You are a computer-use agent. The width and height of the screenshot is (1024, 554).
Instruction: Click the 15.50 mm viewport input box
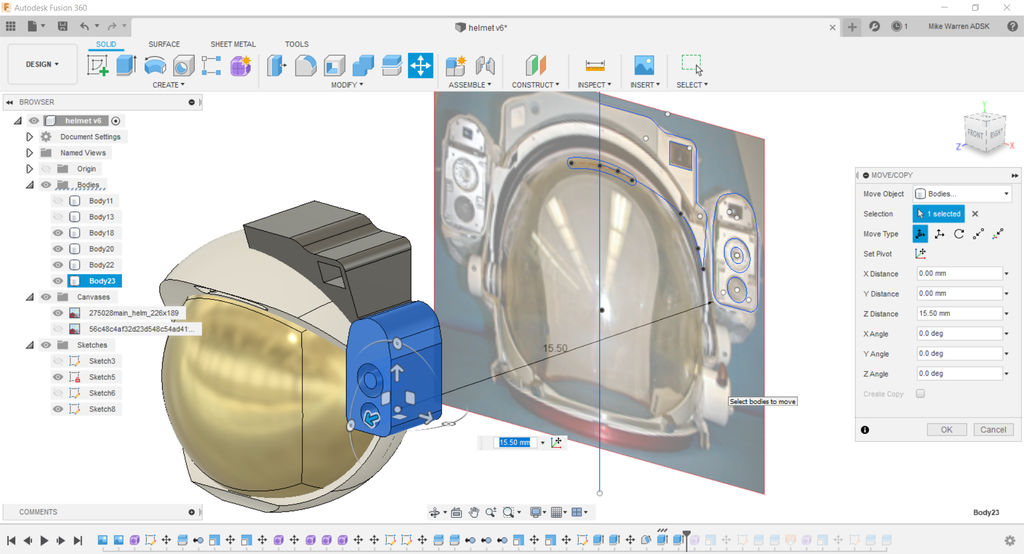tap(517, 442)
